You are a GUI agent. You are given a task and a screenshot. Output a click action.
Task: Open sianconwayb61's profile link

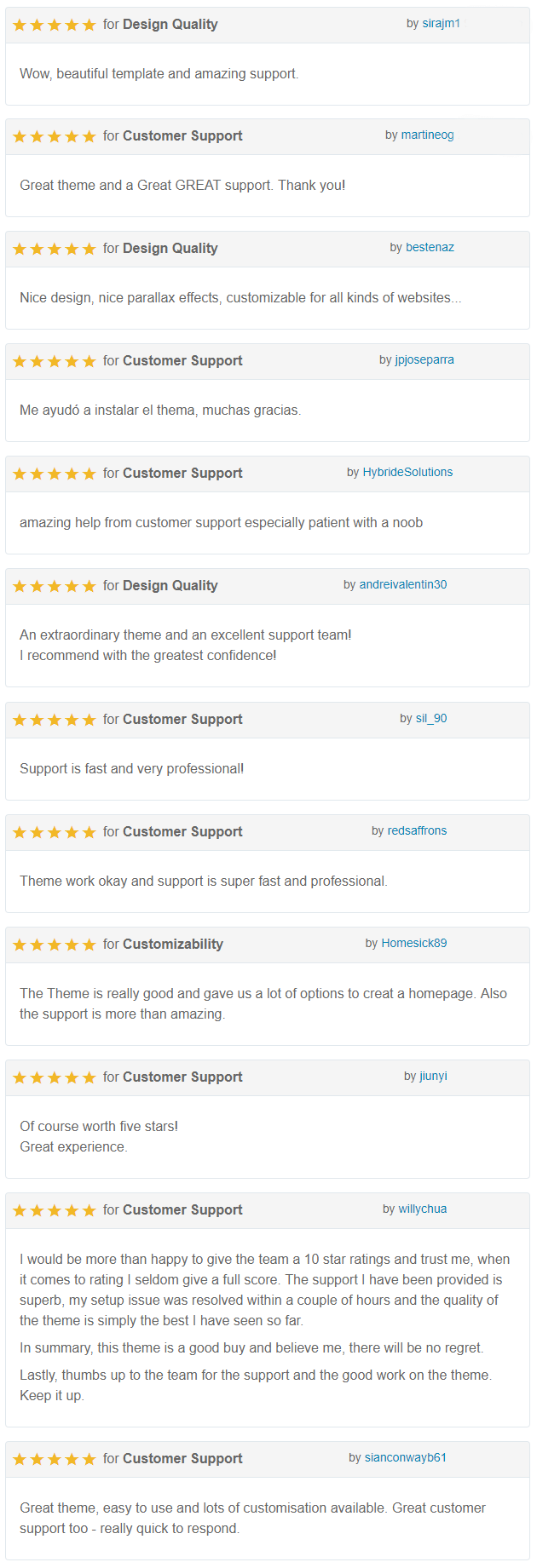(405, 1457)
